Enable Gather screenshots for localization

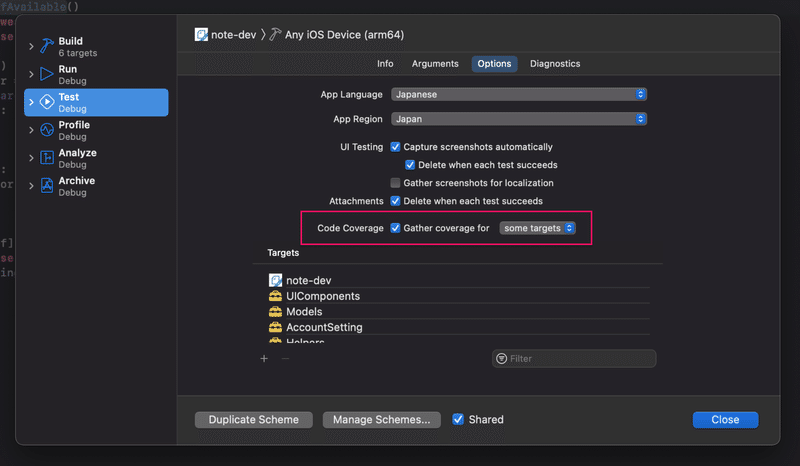(x=395, y=183)
